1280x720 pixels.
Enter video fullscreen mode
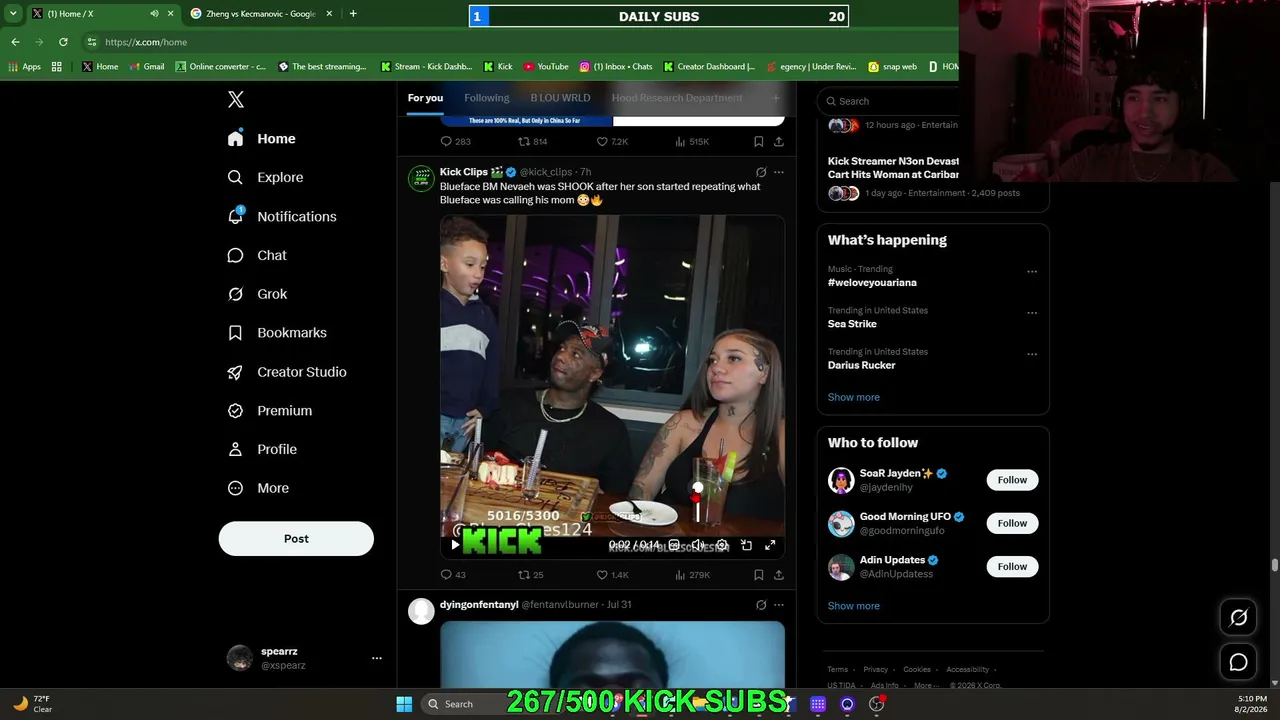tap(770, 545)
